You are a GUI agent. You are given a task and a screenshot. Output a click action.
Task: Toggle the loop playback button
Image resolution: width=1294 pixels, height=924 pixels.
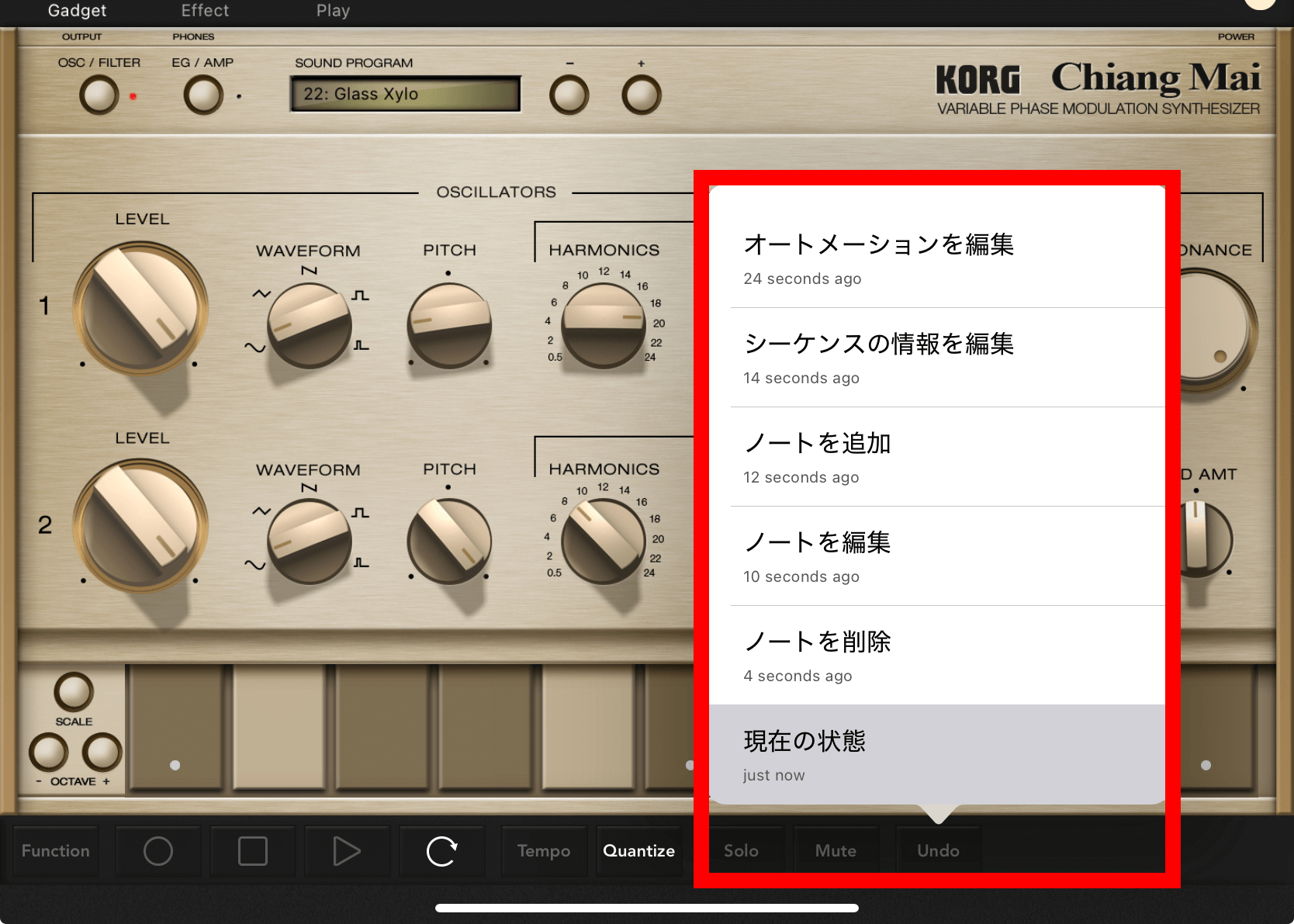tap(442, 851)
